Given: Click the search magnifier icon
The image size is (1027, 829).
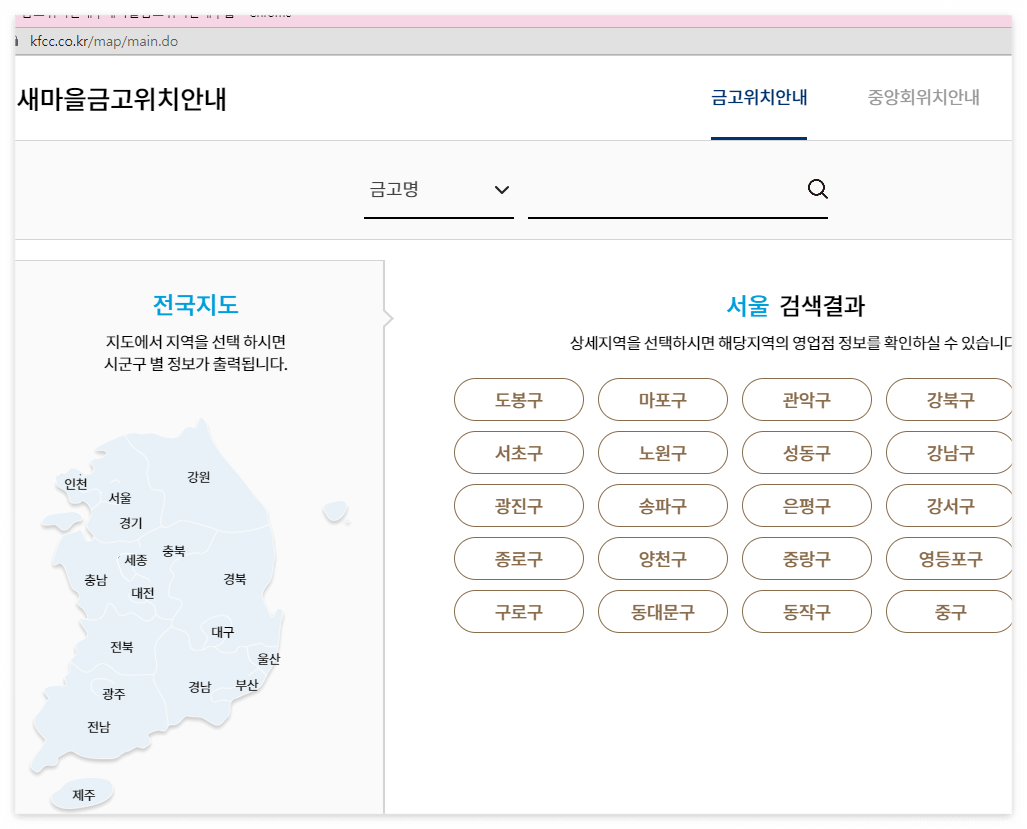Looking at the screenshot, I should [817, 188].
